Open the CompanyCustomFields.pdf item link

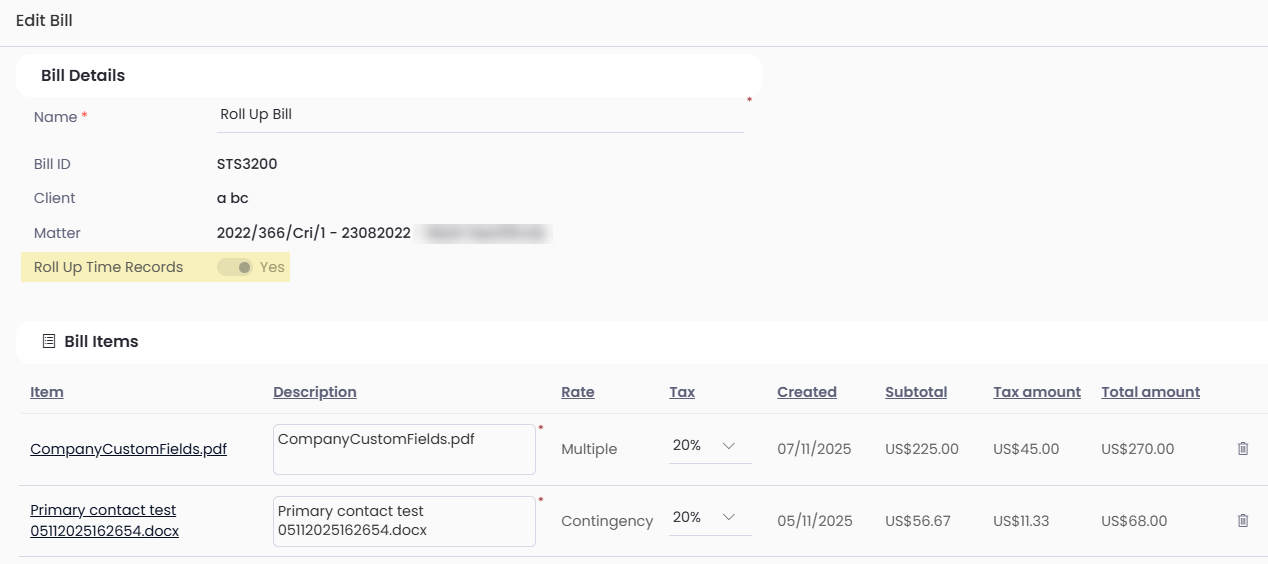[x=128, y=450]
